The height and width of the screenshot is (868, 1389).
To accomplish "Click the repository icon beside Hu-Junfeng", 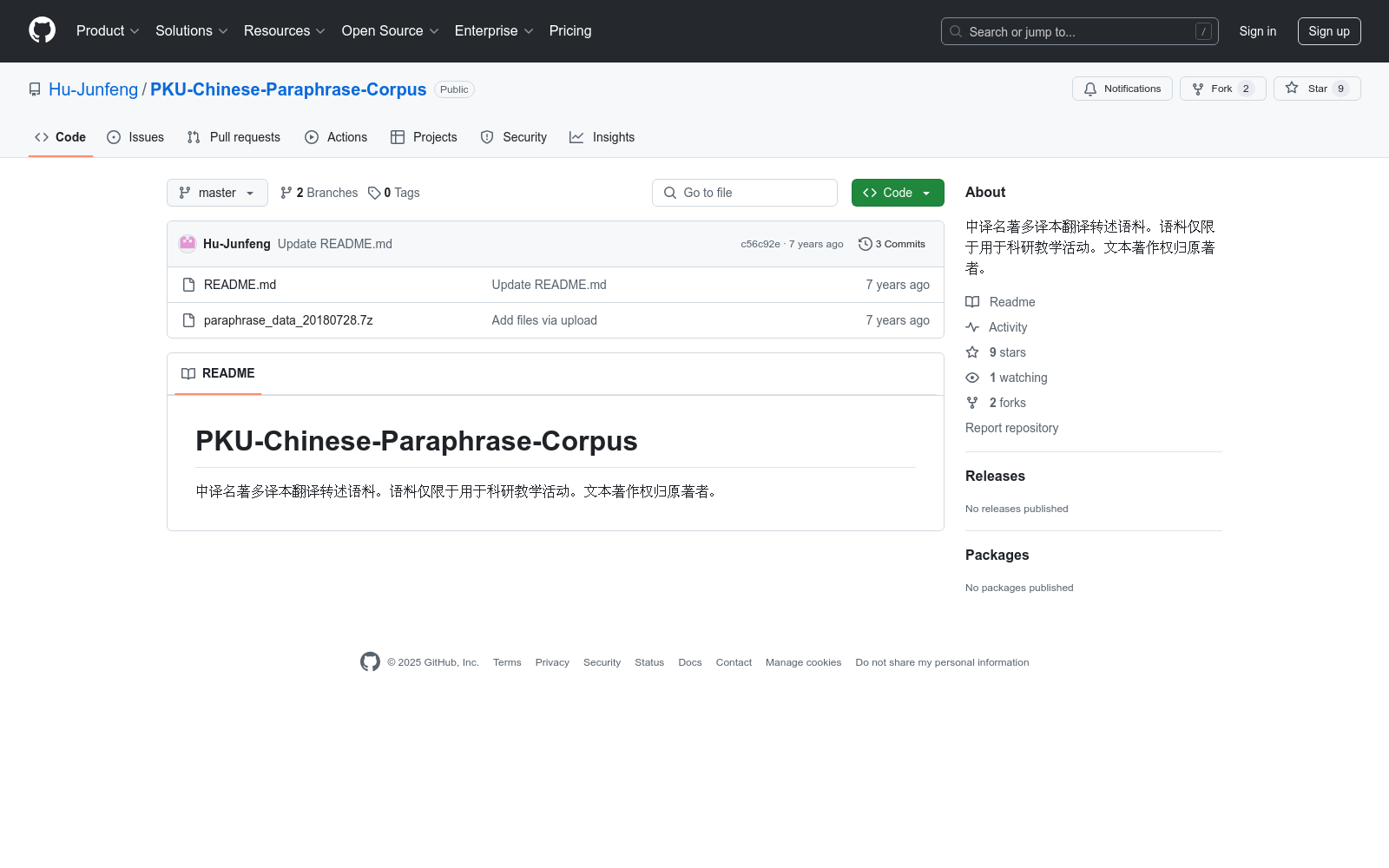I will coord(35,89).
